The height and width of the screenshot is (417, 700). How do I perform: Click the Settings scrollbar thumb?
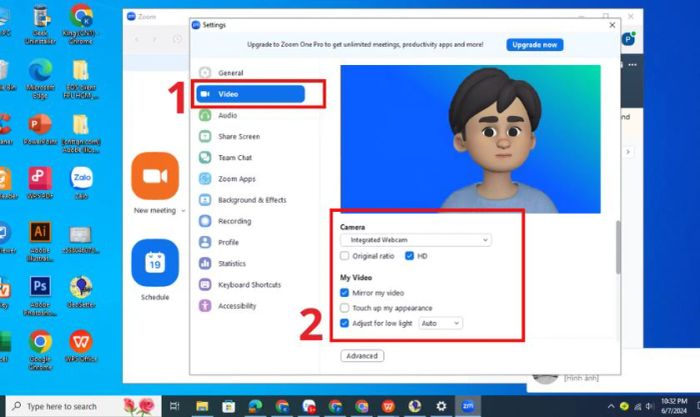(618, 246)
